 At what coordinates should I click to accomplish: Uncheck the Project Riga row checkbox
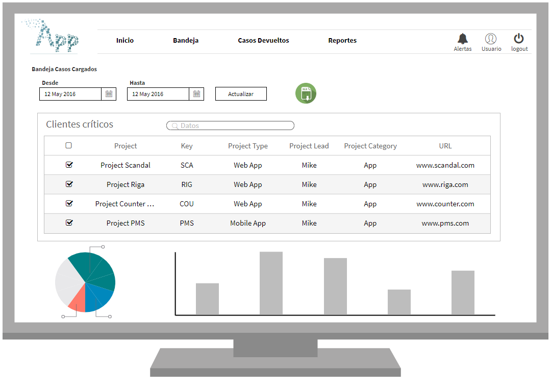(69, 184)
